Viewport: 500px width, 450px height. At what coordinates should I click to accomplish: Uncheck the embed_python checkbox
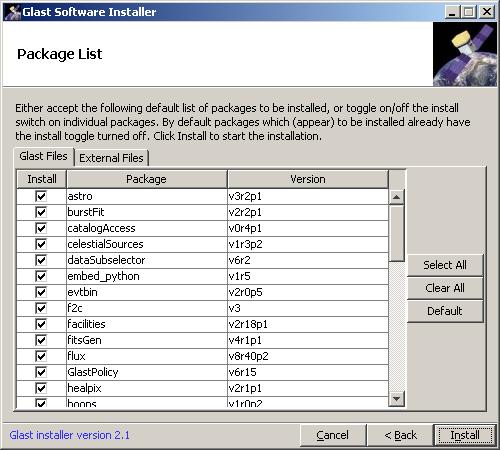pos(41,276)
